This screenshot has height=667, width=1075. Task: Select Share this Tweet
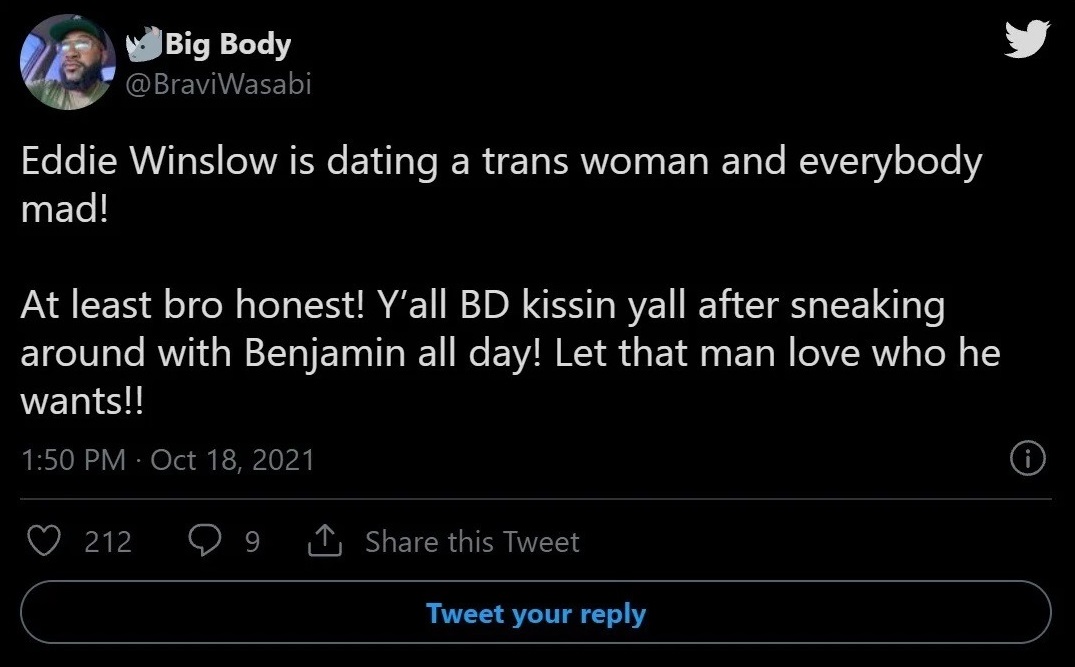coord(472,542)
